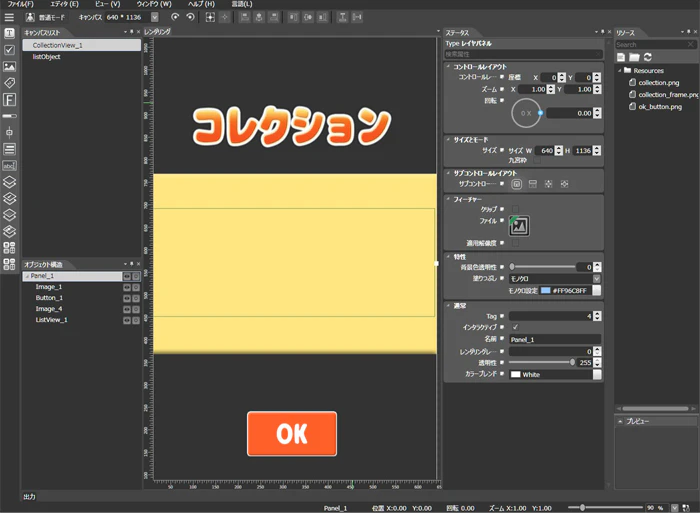The height and width of the screenshot is (513, 700).
Task: Select the Image widget tool
Action: 9,66
